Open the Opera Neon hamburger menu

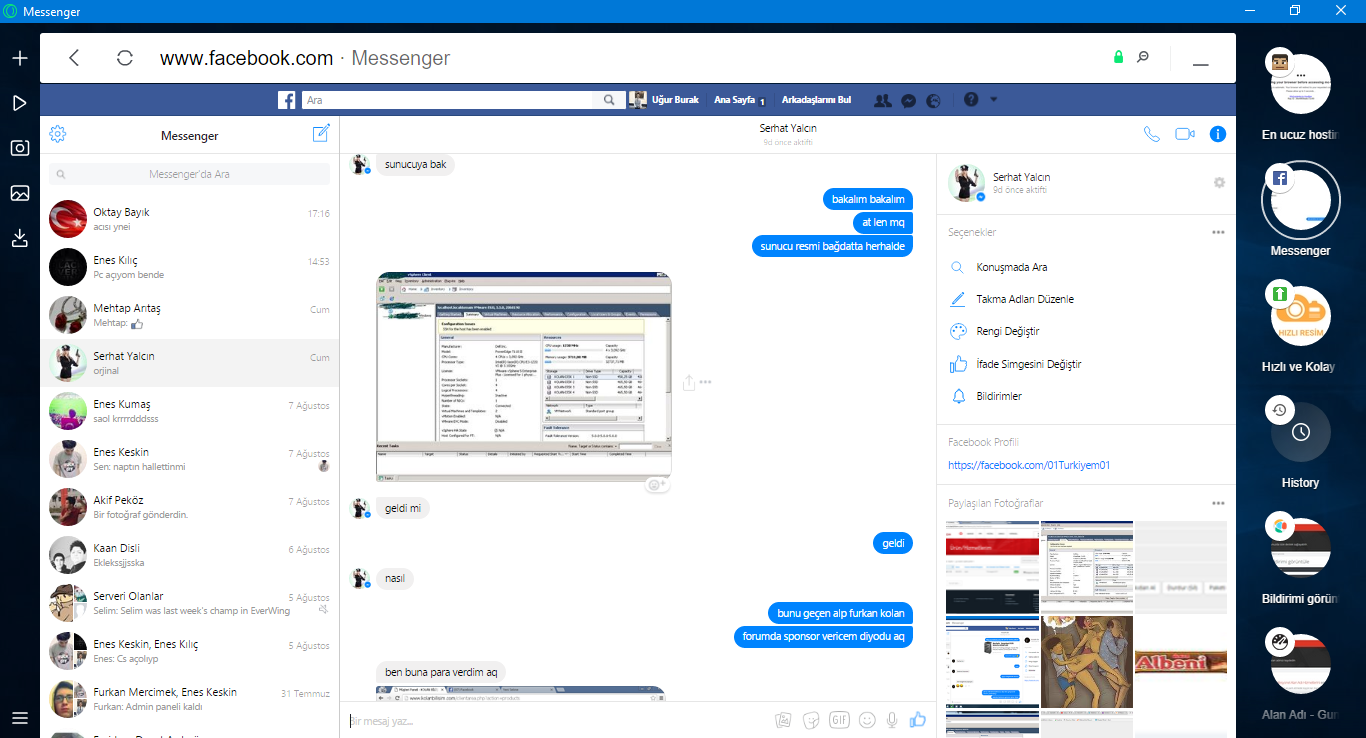pyautogui.click(x=19, y=717)
